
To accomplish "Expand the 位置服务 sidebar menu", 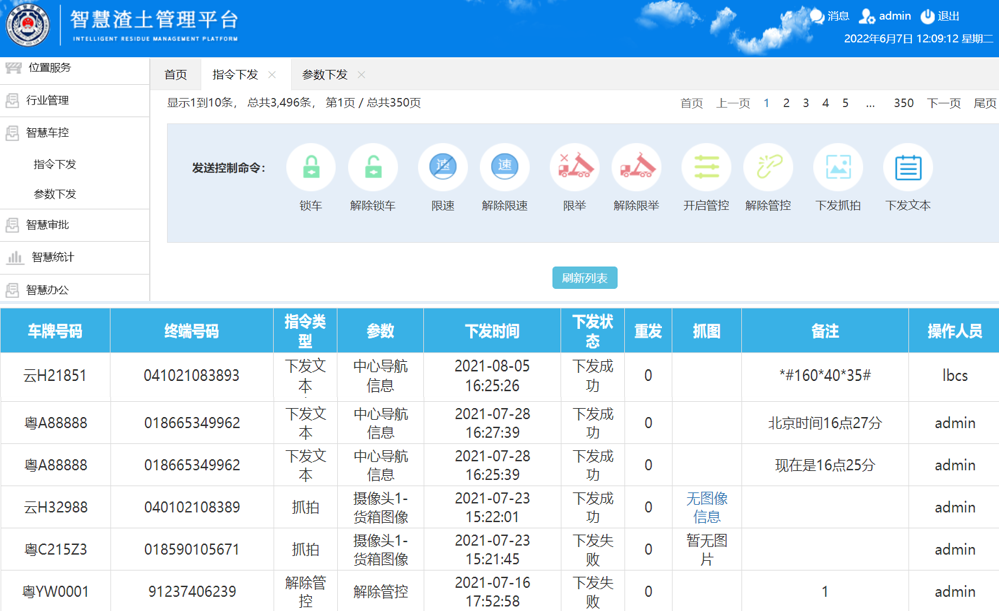I will (x=50, y=68).
